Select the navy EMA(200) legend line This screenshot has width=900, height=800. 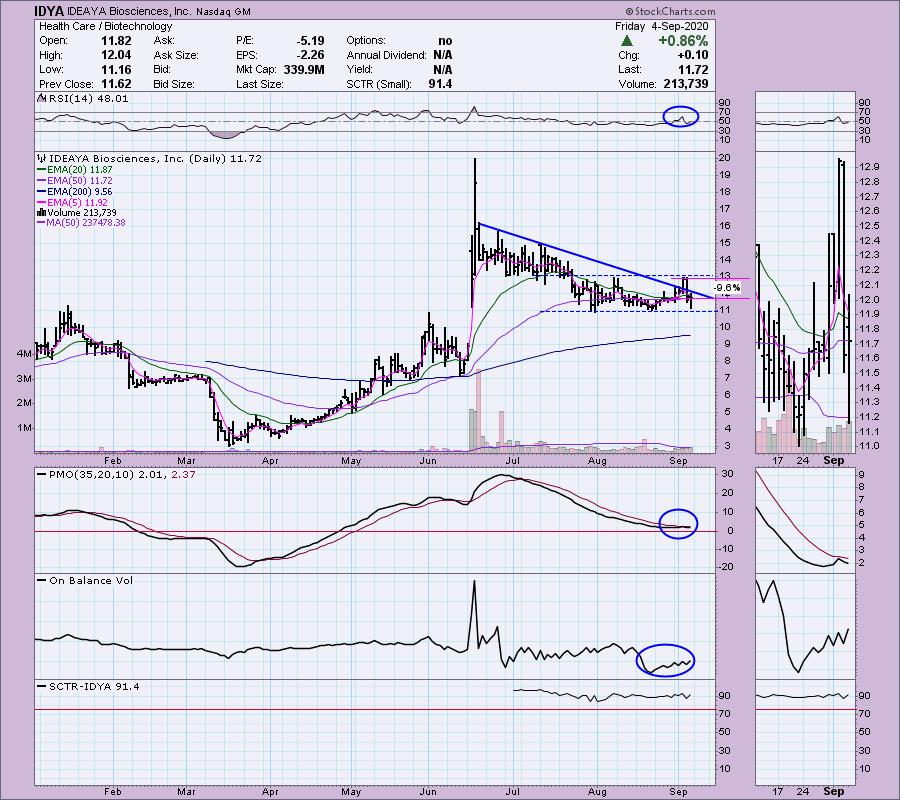click(41, 192)
